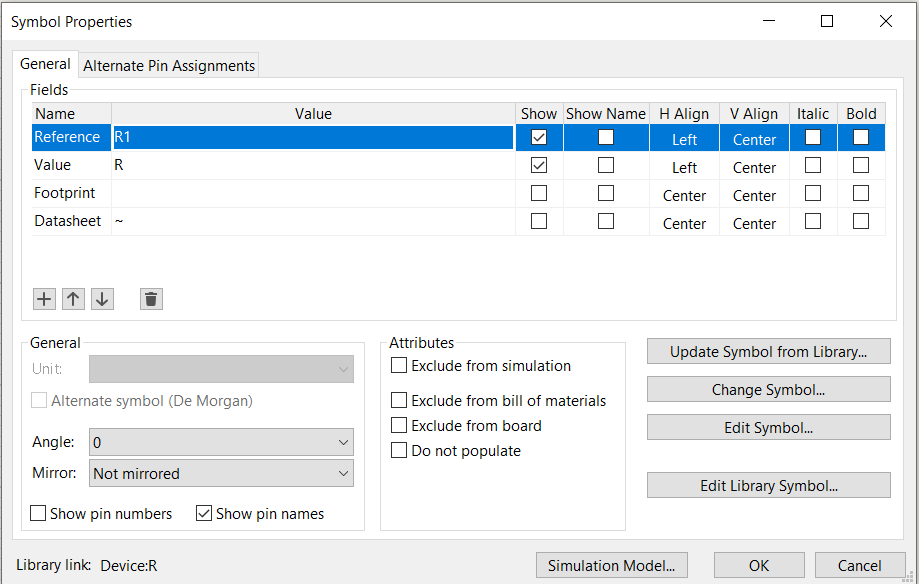
Task: Click the delete field trash icon
Action: (x=151, y=299)
